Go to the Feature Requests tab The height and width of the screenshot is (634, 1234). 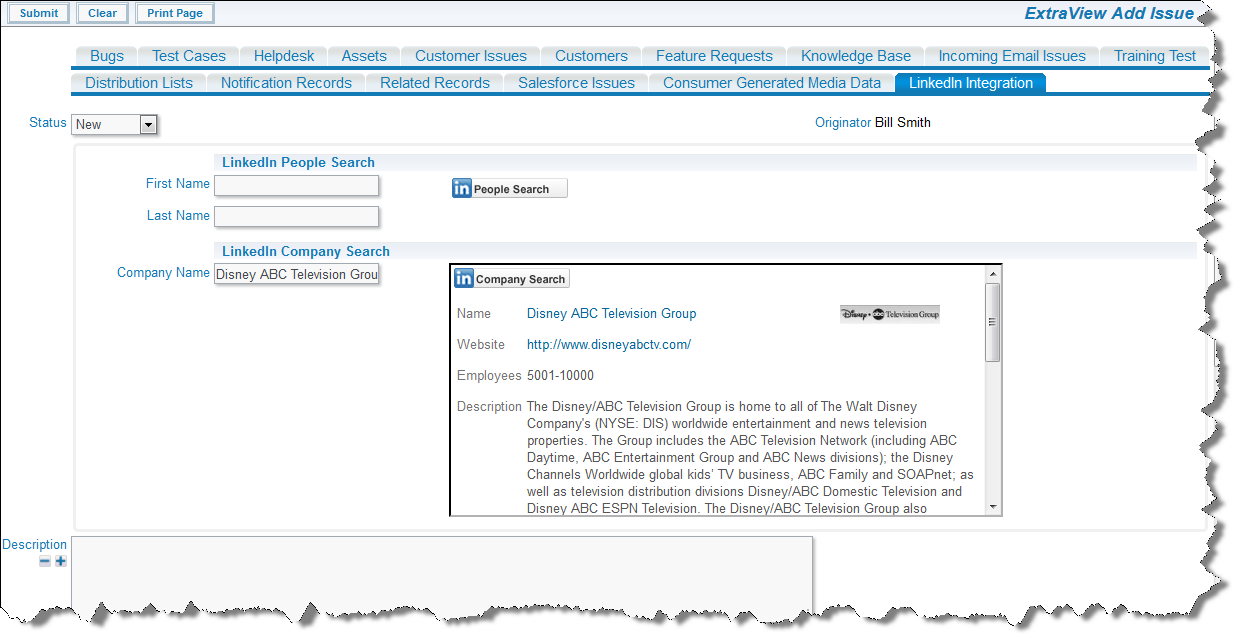tap(714, 56)
